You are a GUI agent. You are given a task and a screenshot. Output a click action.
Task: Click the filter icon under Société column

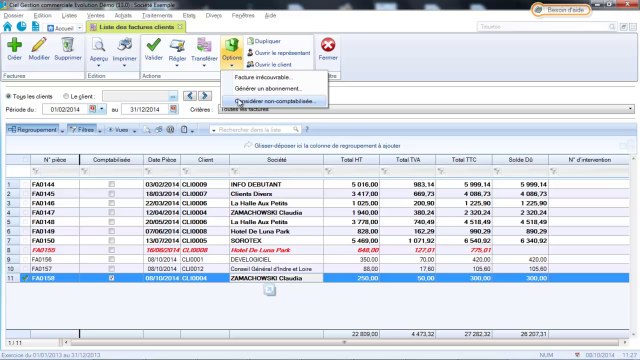point(234,171)
